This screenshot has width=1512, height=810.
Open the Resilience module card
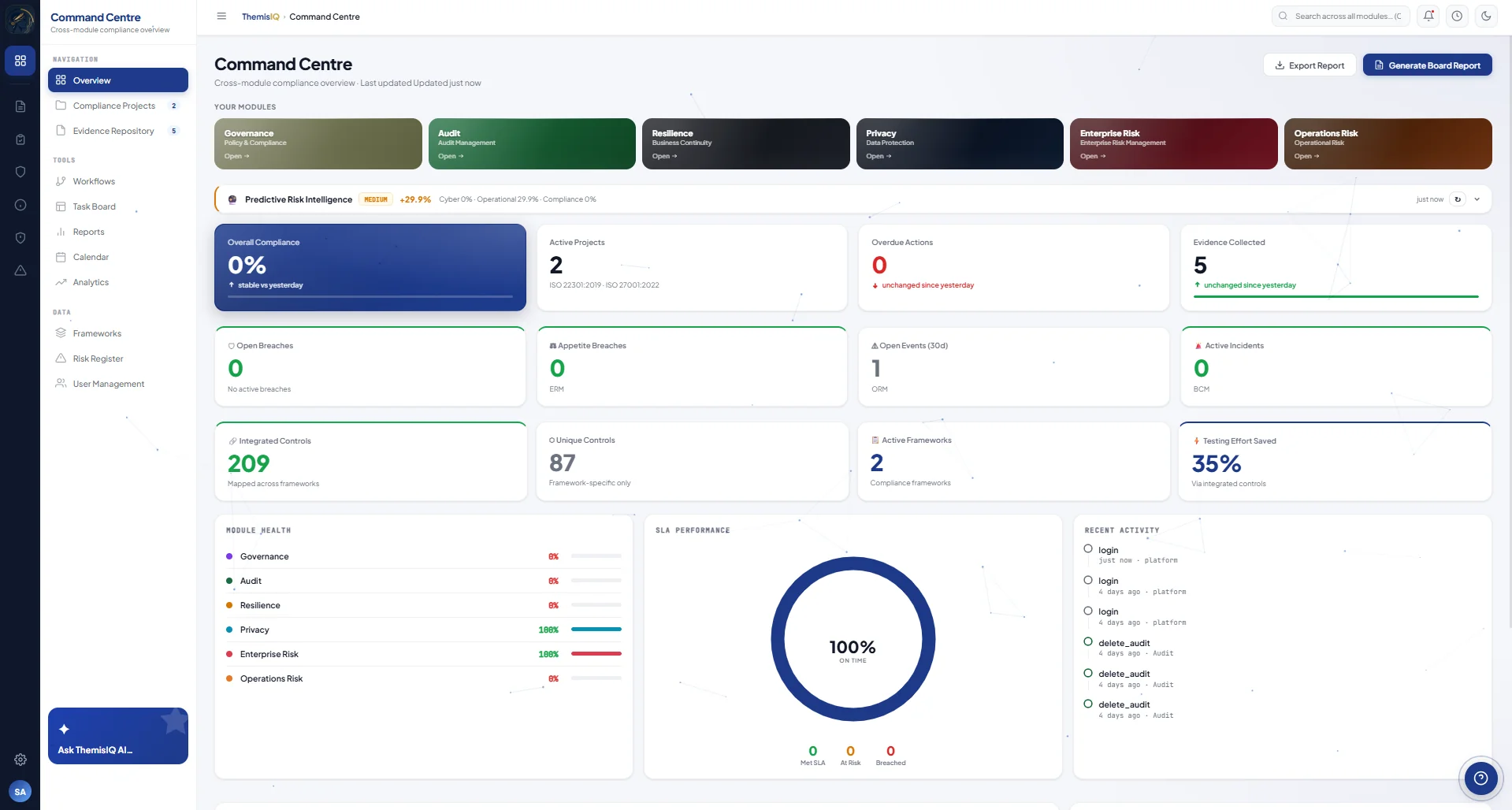coord(746,143)
